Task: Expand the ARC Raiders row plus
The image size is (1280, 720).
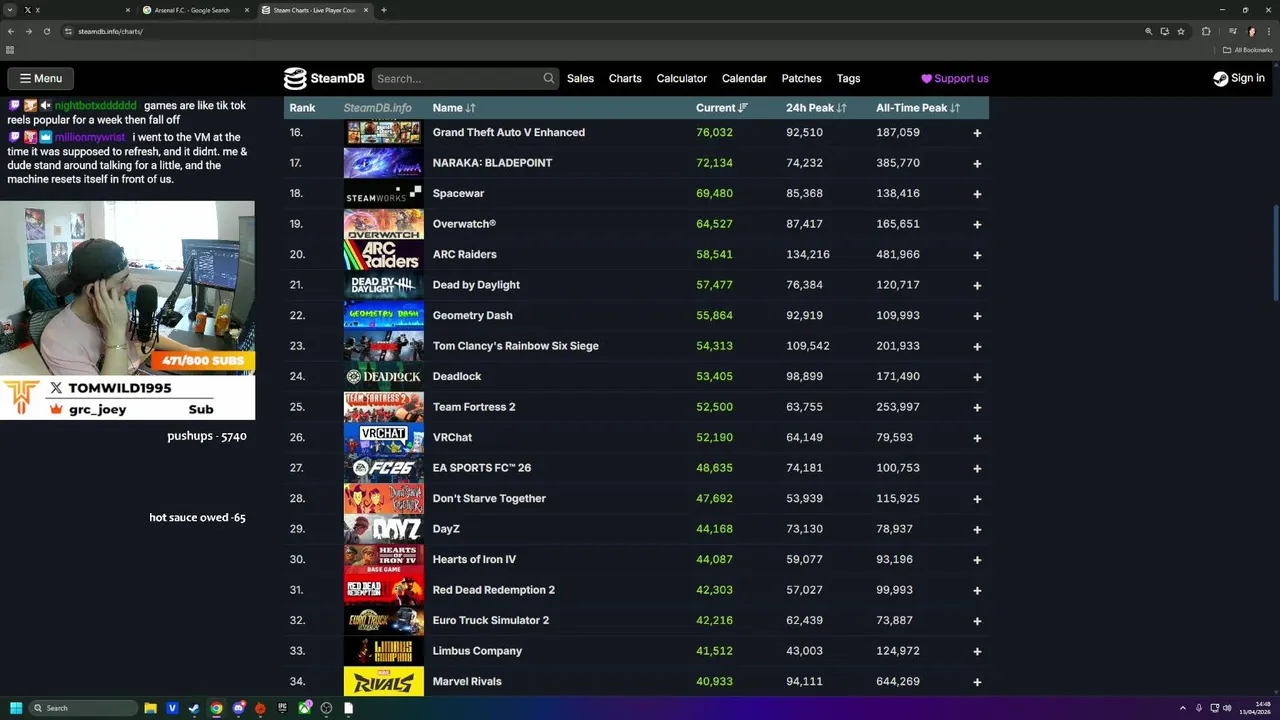Action: (977, 255)
